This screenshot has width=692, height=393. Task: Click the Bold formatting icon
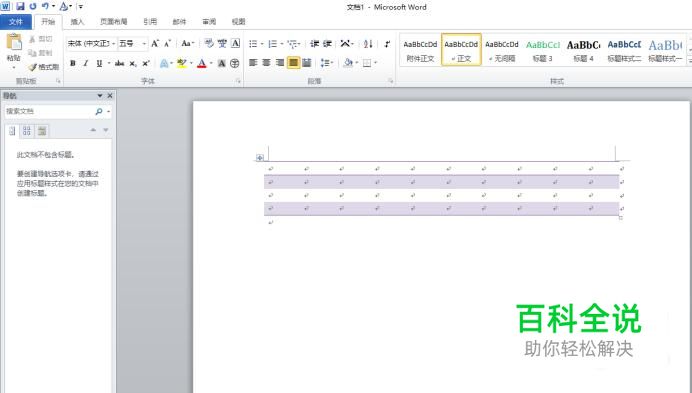coord(73,63)
